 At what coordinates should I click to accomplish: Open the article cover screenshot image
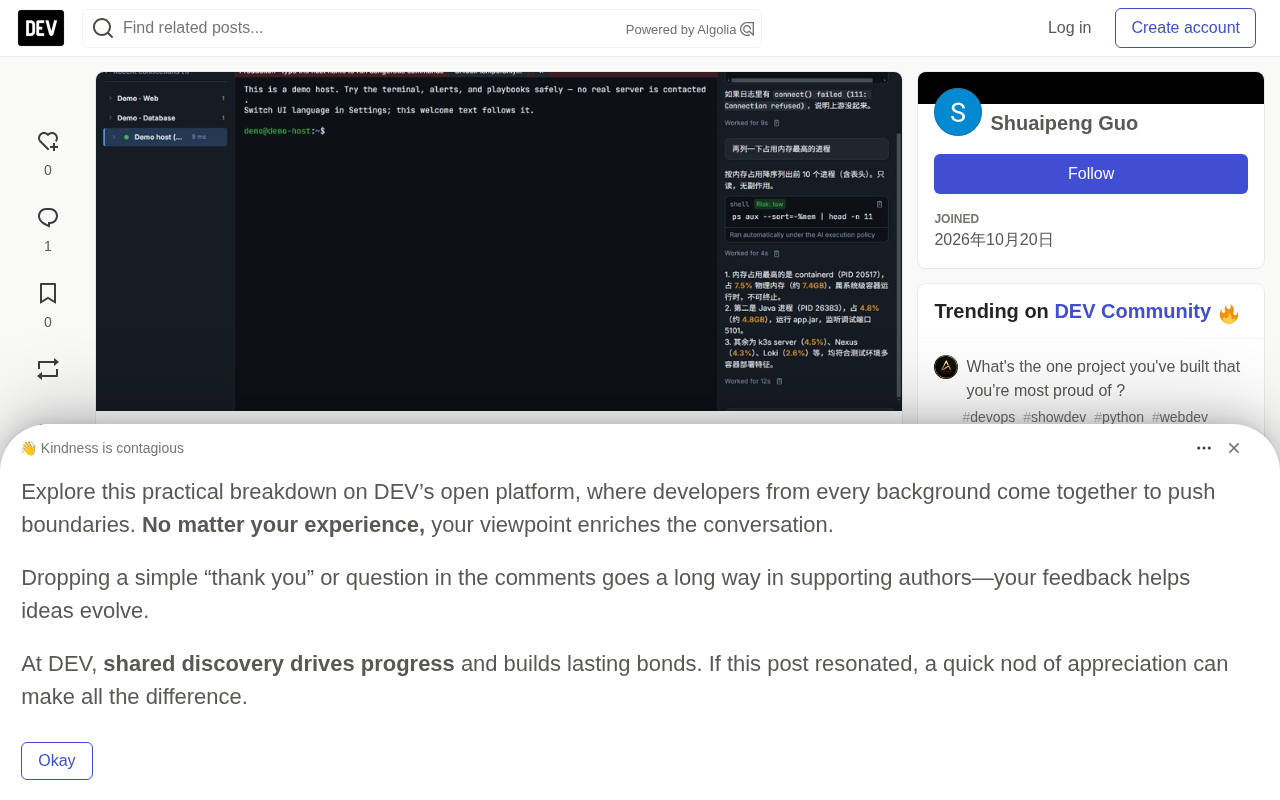(x=499, y=241)
